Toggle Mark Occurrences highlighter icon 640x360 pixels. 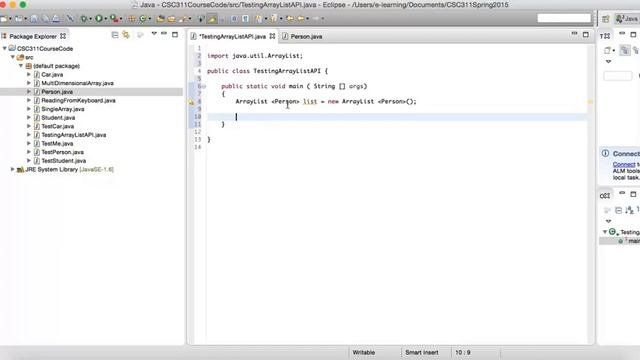pyautogui.click(x=212, y=19)
